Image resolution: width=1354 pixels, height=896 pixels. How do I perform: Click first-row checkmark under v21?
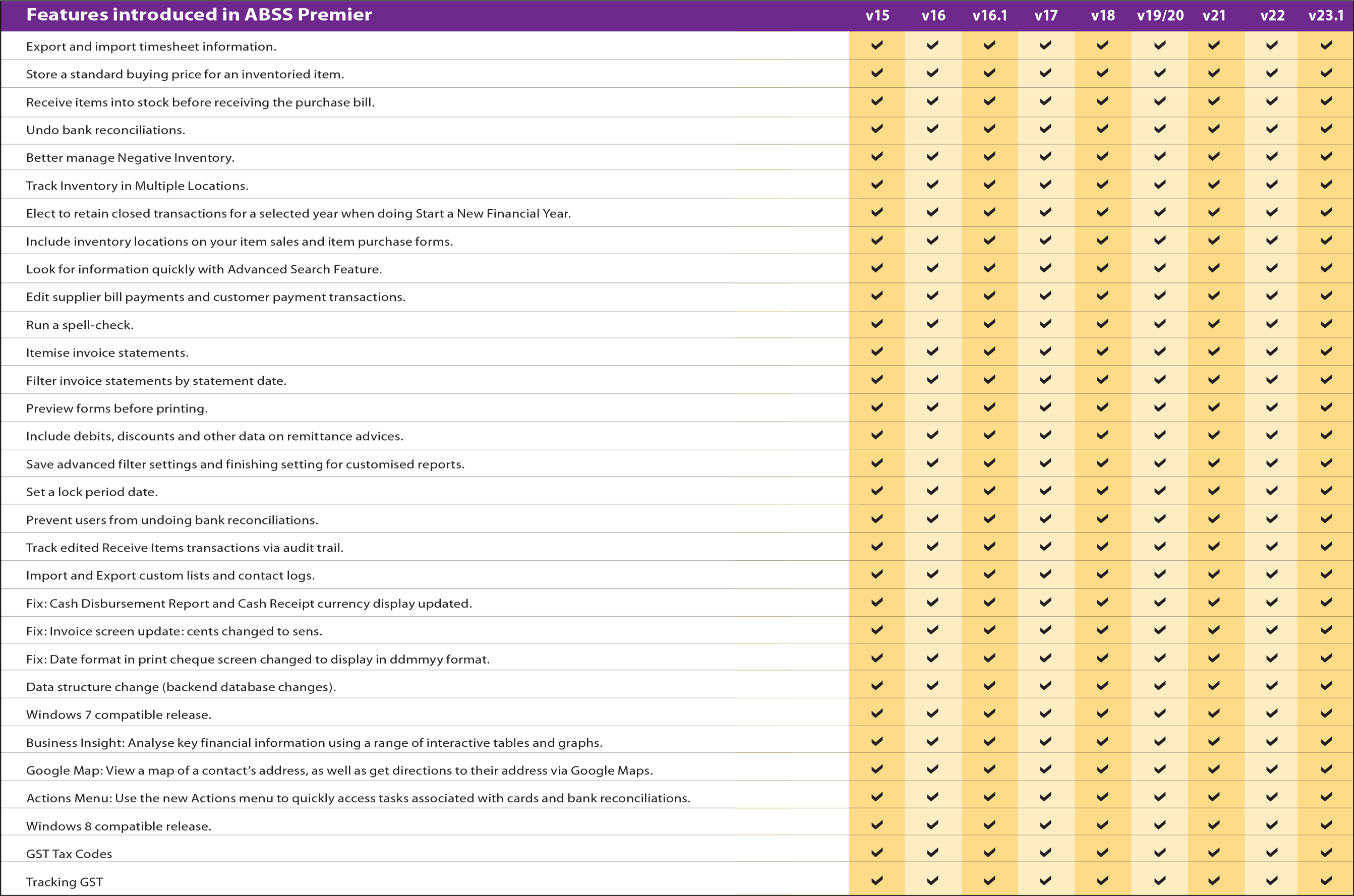(1214, 44)
